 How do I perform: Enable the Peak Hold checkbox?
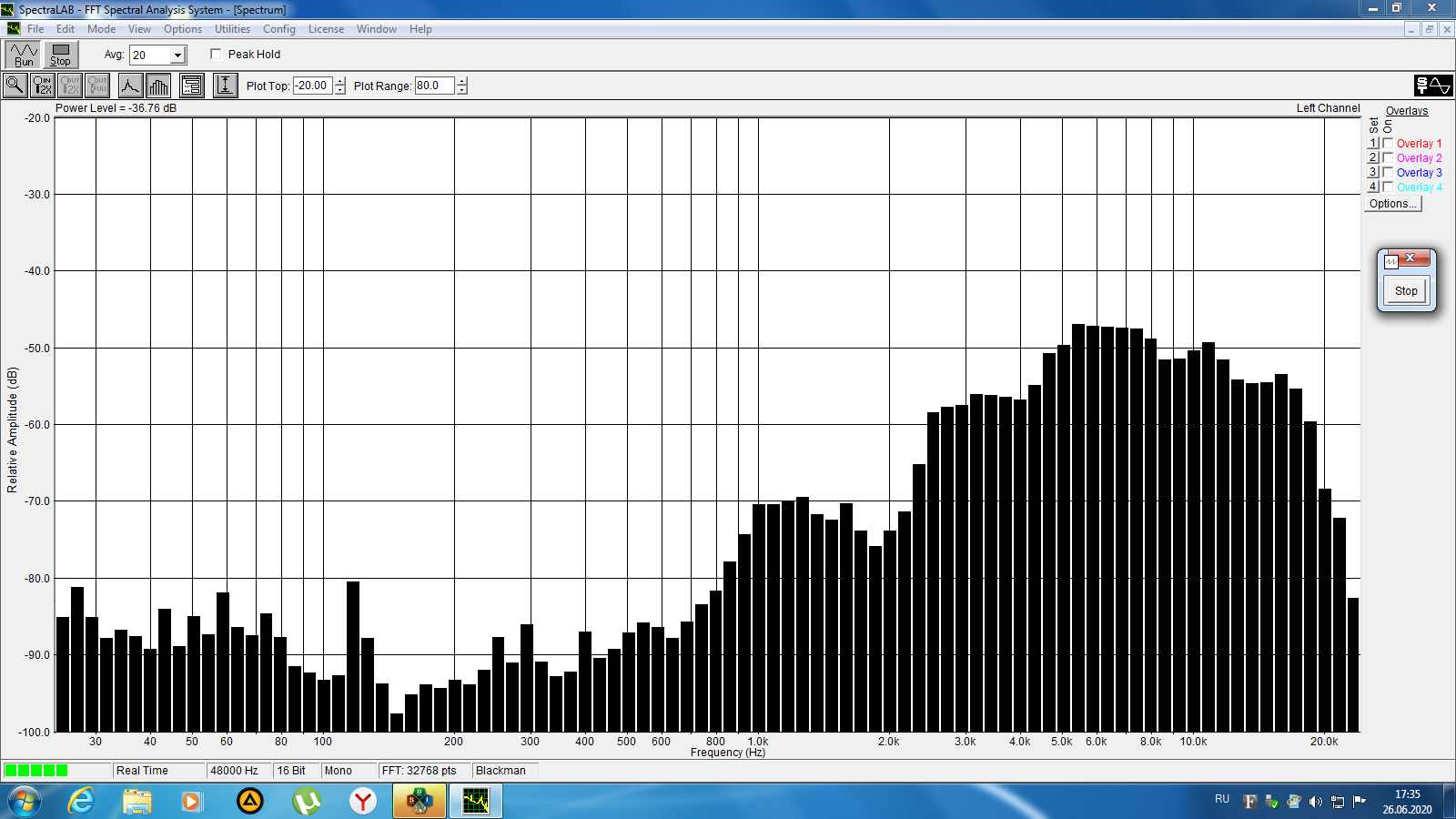[216, 54]
